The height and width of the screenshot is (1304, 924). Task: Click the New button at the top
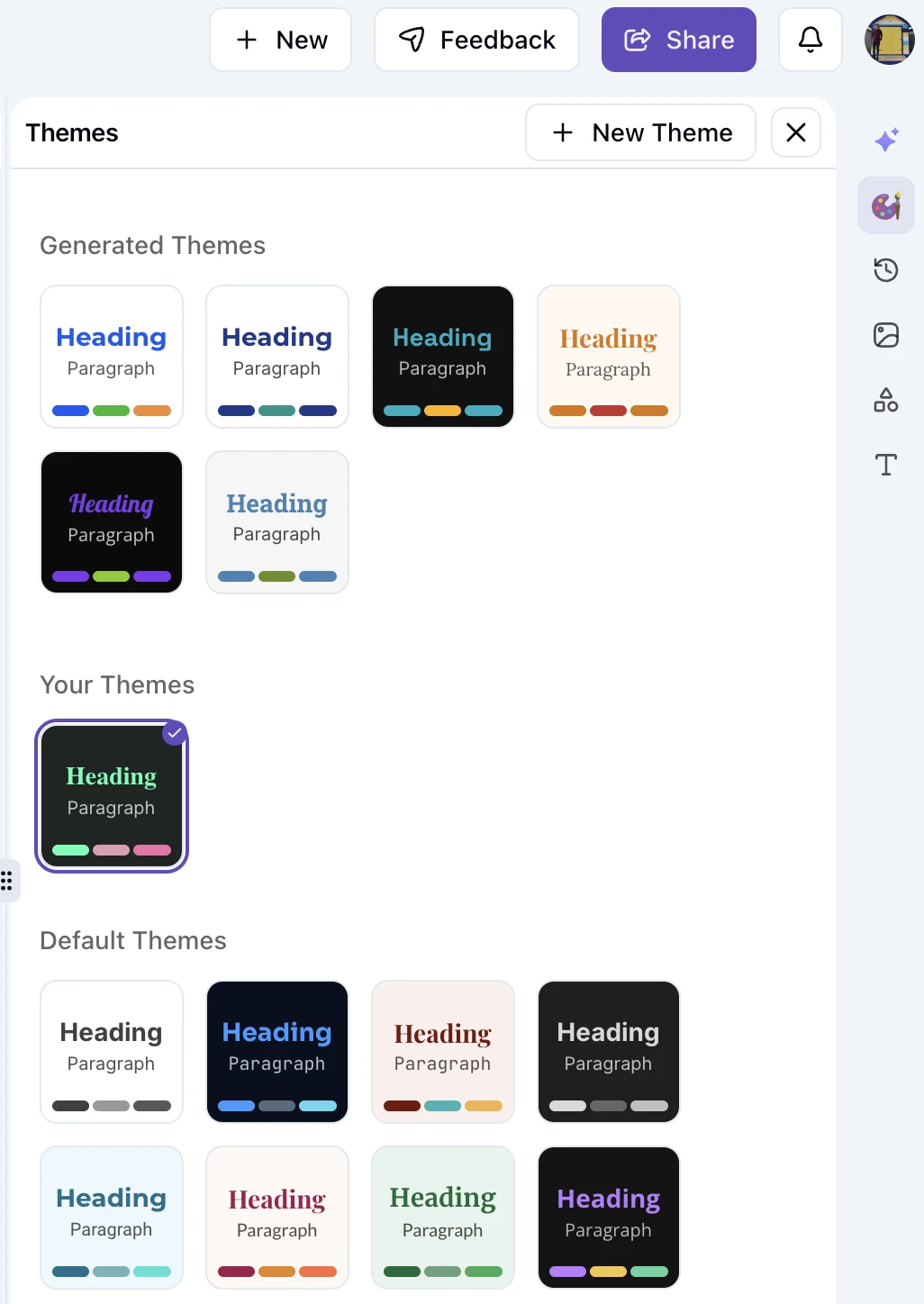280,40
